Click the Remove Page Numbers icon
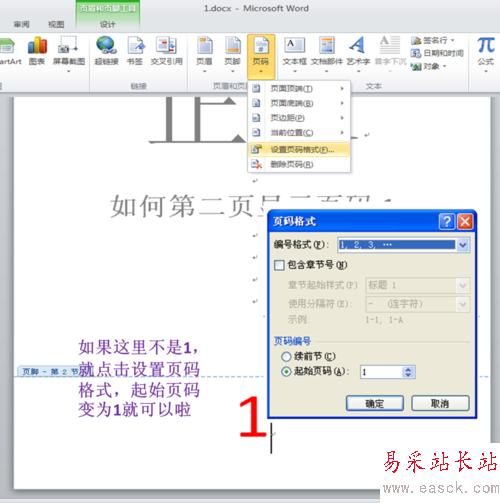The image size is (500, 503). click(x=256, y=164)
